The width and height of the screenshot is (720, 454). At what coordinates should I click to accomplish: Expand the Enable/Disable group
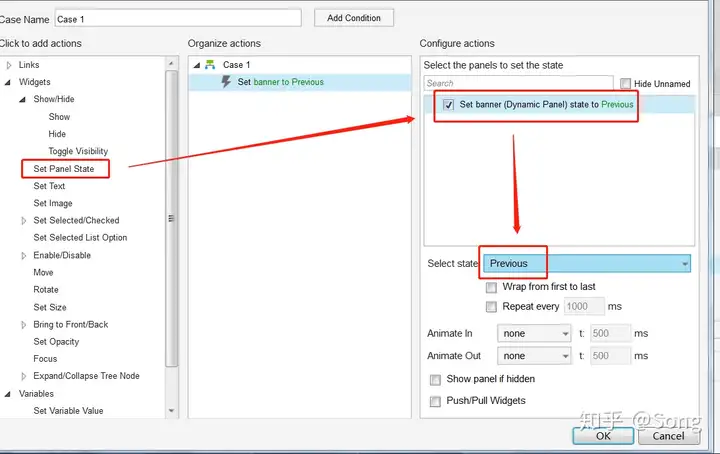[x=24, y=256]
